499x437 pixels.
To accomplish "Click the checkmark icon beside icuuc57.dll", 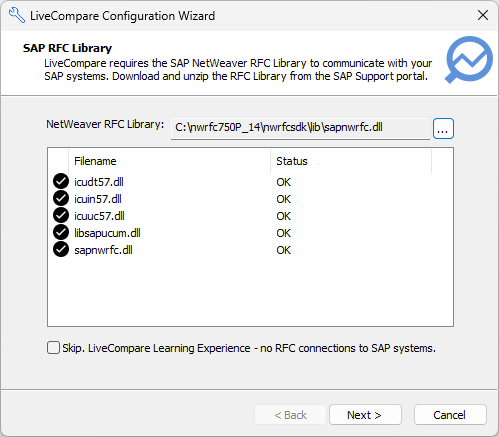I will point(61,215).
